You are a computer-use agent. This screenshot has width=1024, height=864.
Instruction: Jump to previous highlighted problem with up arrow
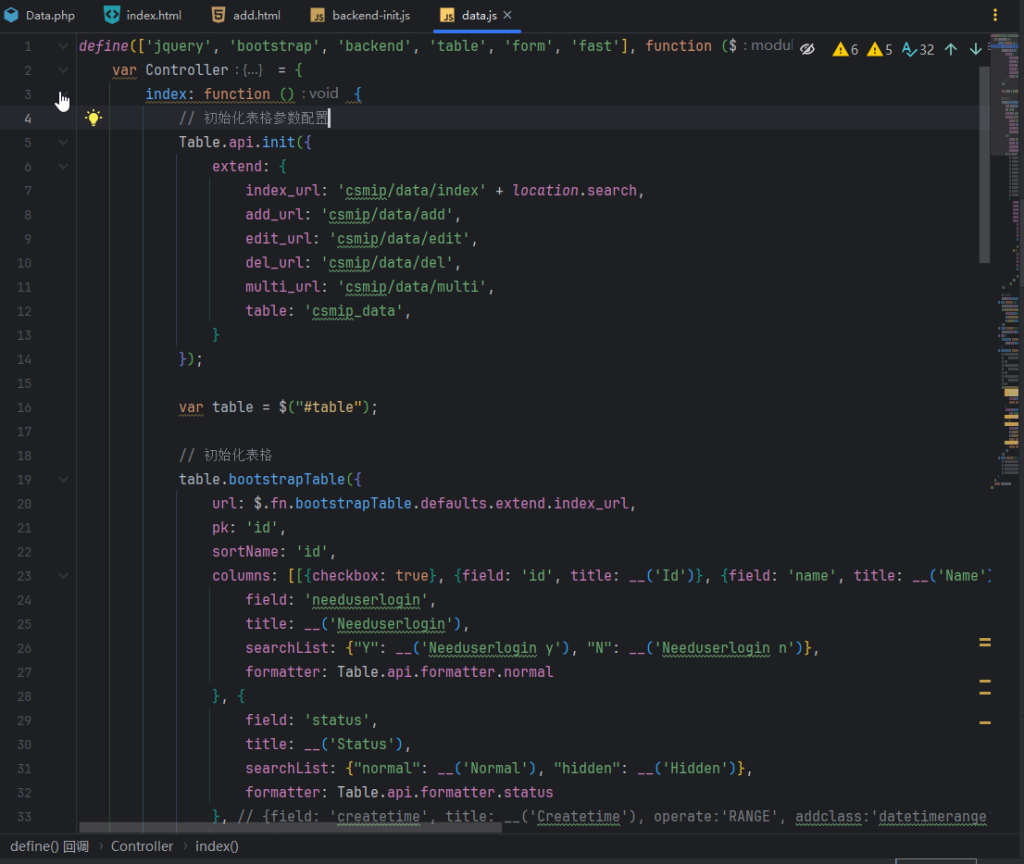[x=951, y=49]
